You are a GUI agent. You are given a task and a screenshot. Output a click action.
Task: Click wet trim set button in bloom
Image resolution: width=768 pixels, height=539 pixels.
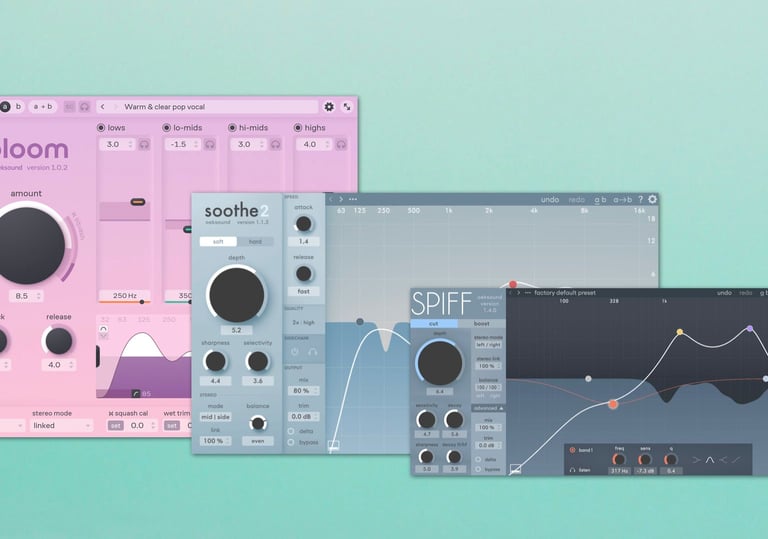click(171, 425)
